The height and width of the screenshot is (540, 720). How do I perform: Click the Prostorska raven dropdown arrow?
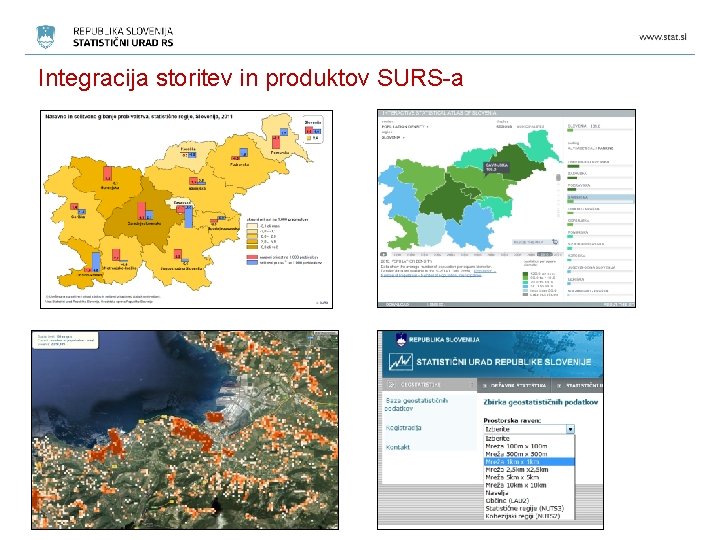click(x=570, y=429)
